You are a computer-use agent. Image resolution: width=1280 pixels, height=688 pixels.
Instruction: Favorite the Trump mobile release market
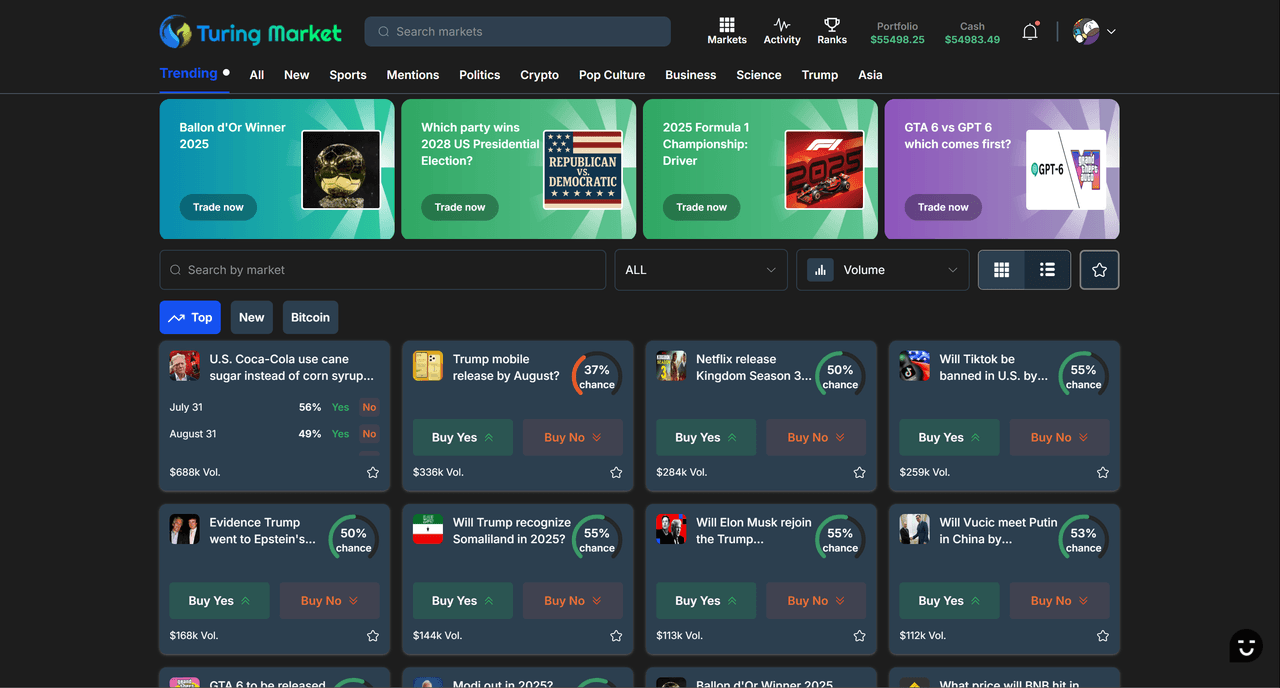pos(616,472)
